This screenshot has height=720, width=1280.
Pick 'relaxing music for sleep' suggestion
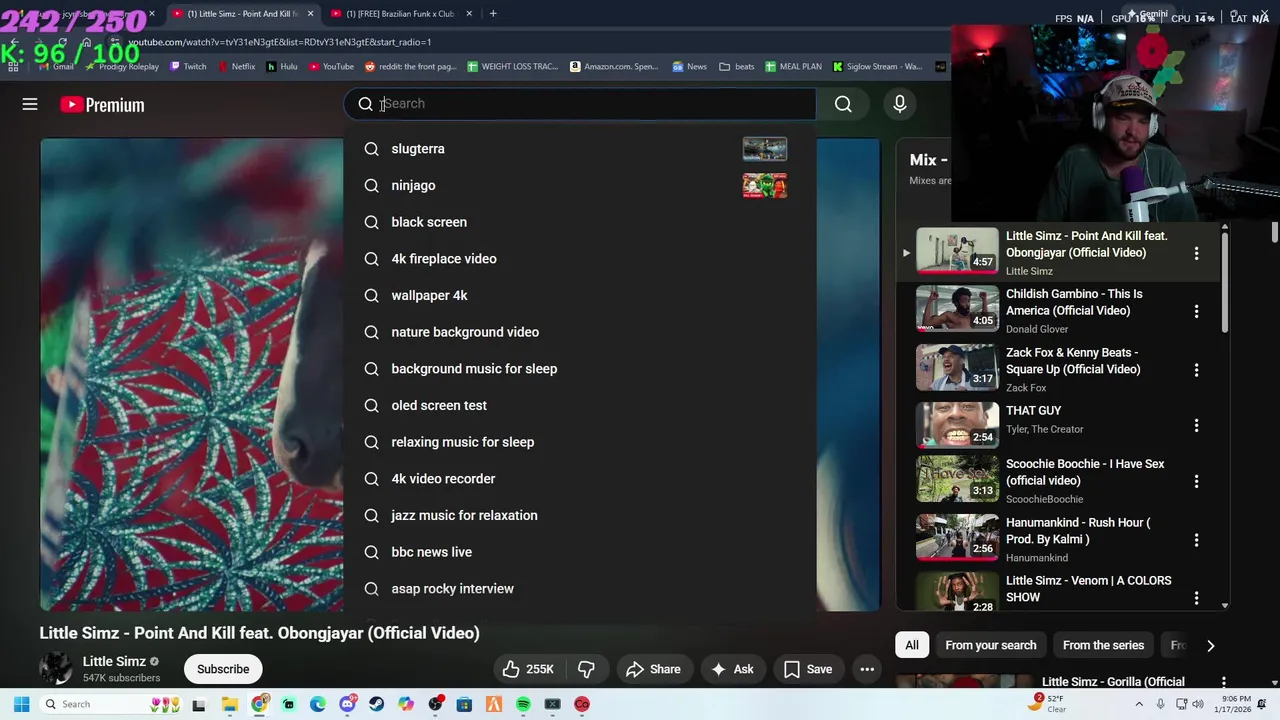tap(580, 442)
